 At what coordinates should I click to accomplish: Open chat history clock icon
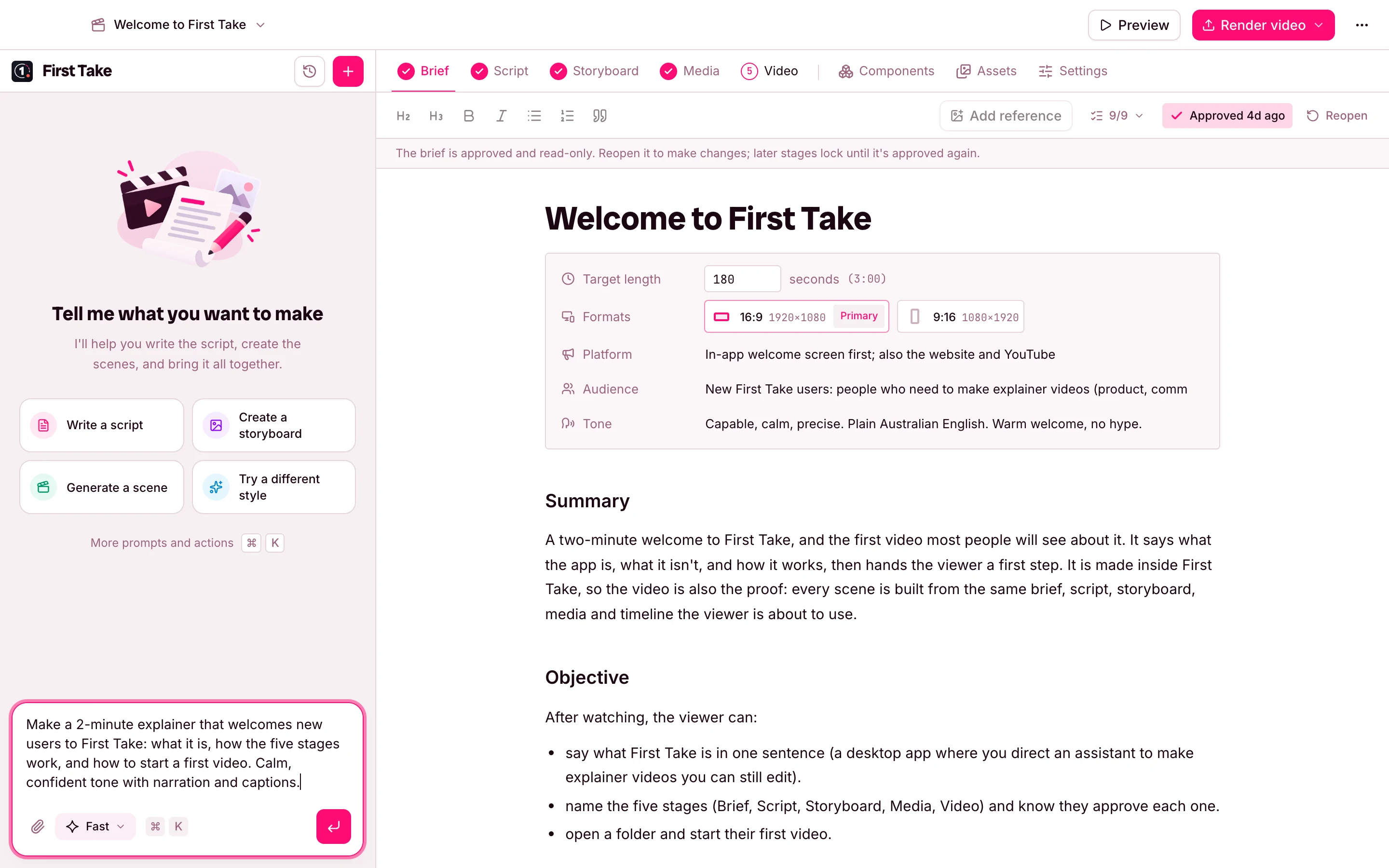pyautogui.click(x=309, y=71)
